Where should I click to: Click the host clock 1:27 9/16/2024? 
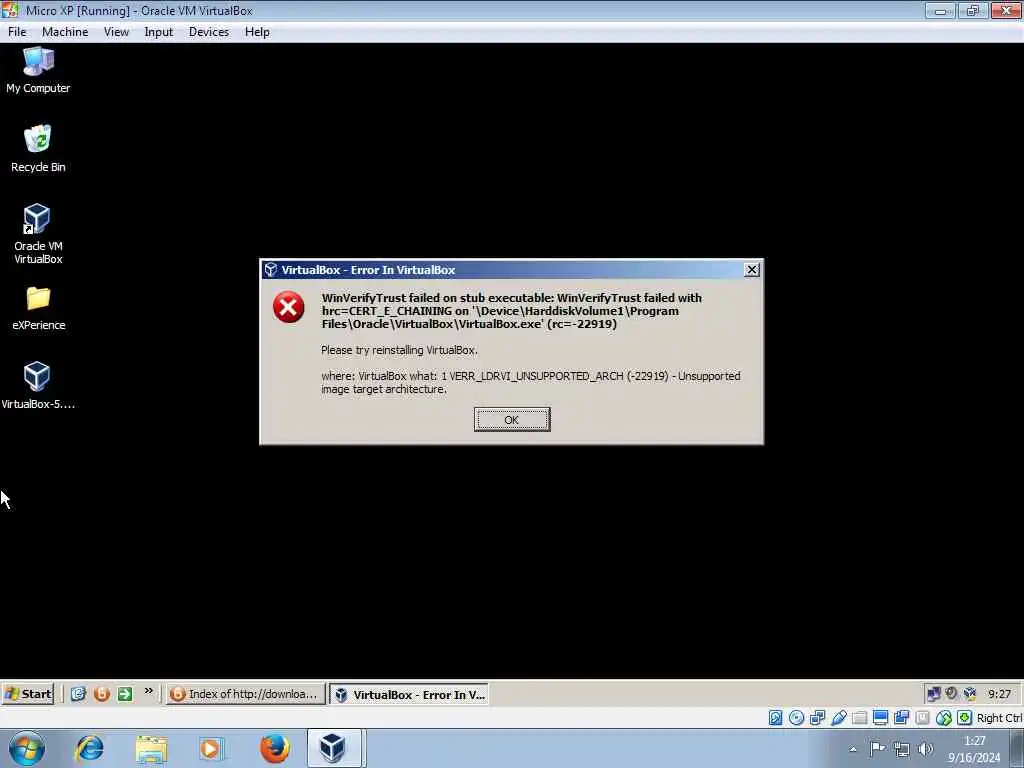(x=974, y=749)
